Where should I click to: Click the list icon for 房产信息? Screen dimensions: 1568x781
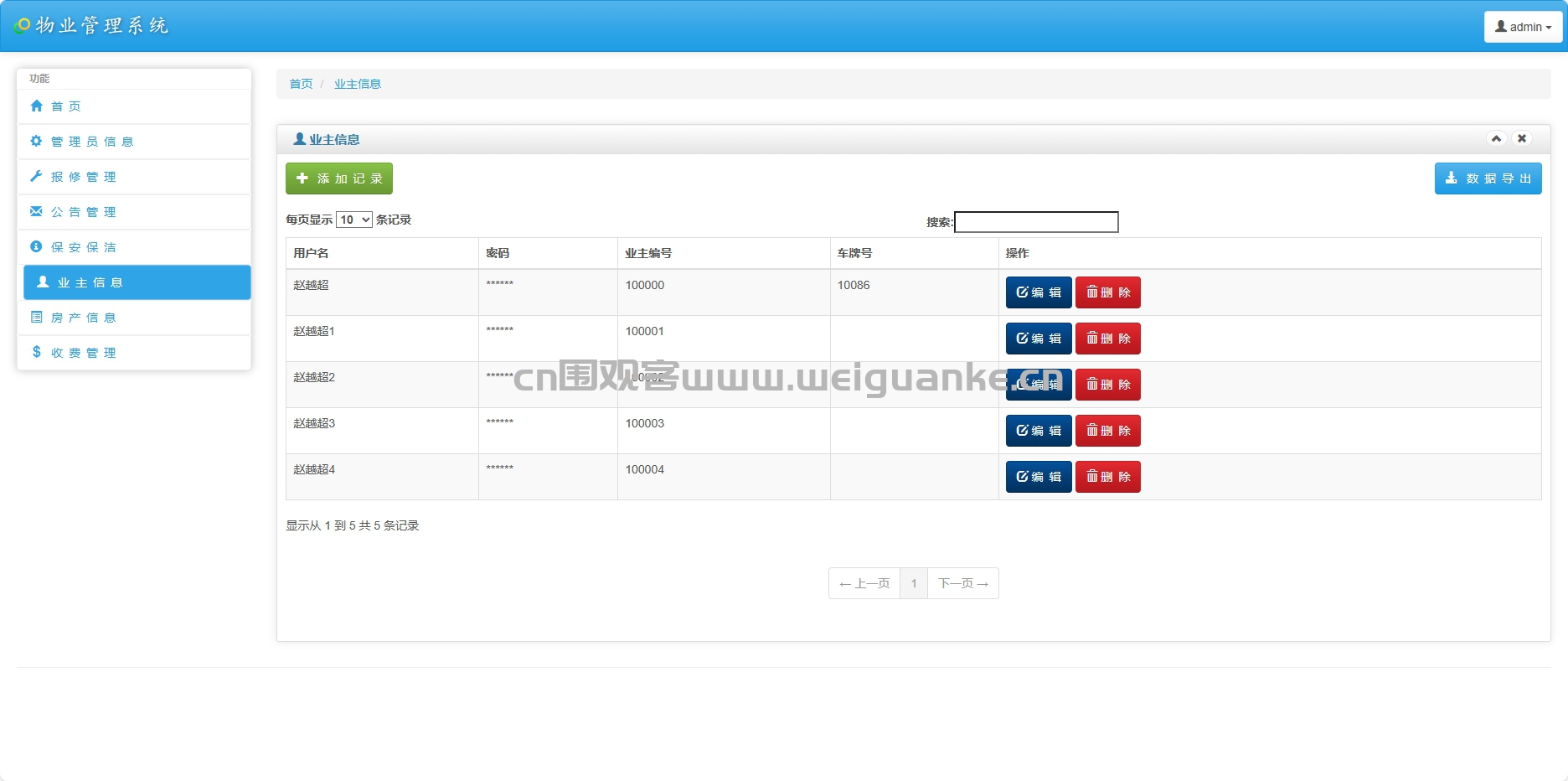36,317
